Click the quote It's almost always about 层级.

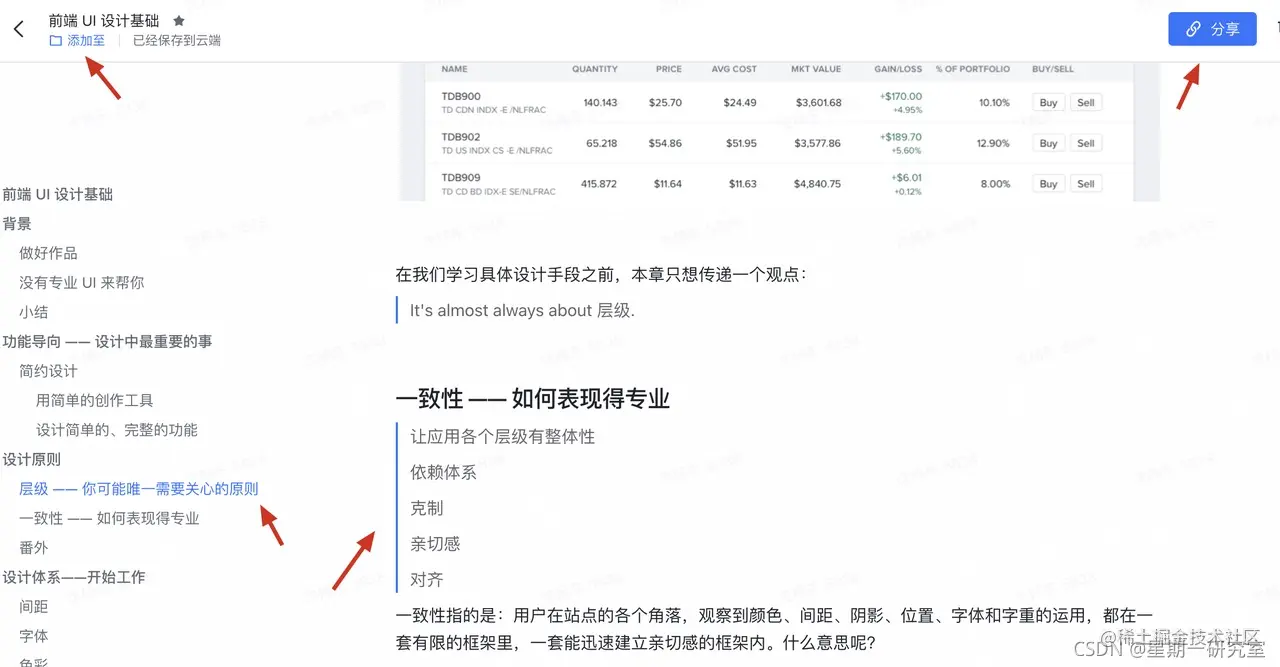pos(522,311)
